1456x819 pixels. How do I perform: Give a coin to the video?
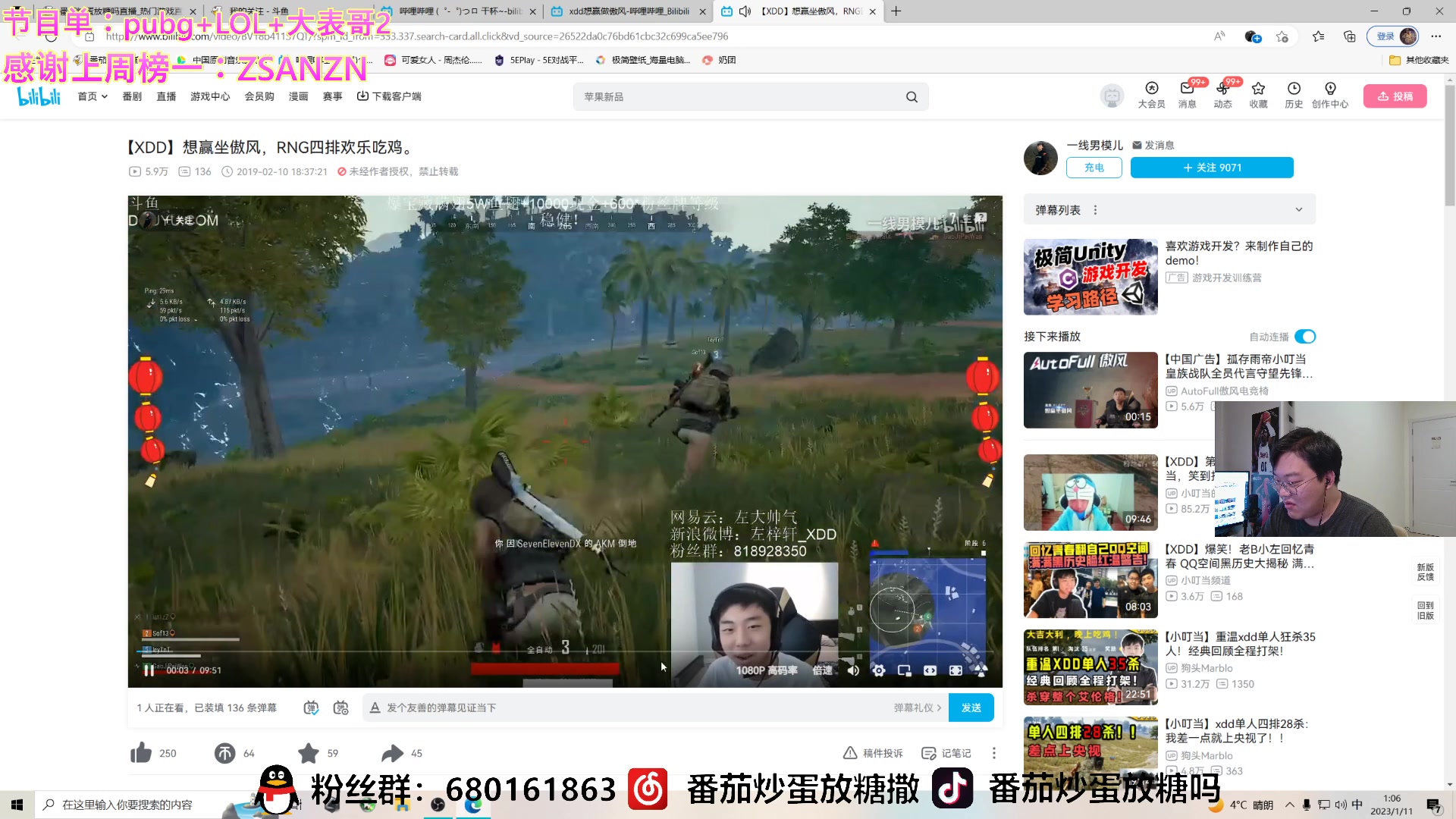tap(224, 753)
